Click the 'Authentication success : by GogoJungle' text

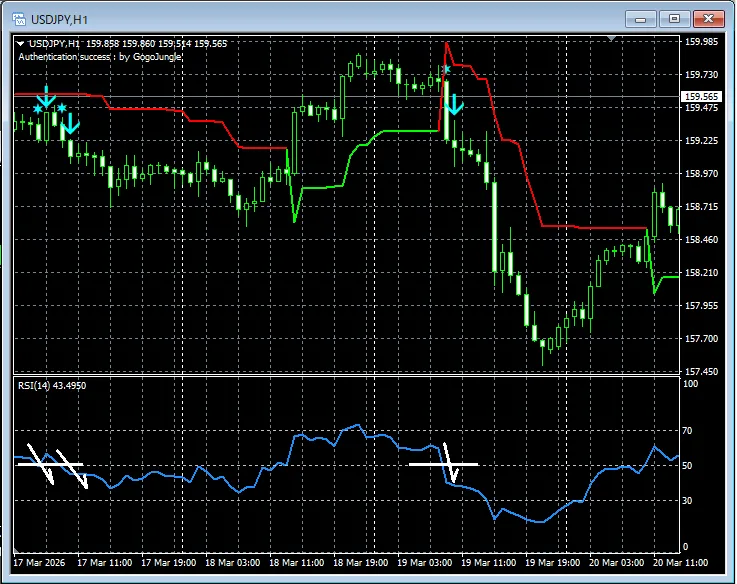pos(100,57)
